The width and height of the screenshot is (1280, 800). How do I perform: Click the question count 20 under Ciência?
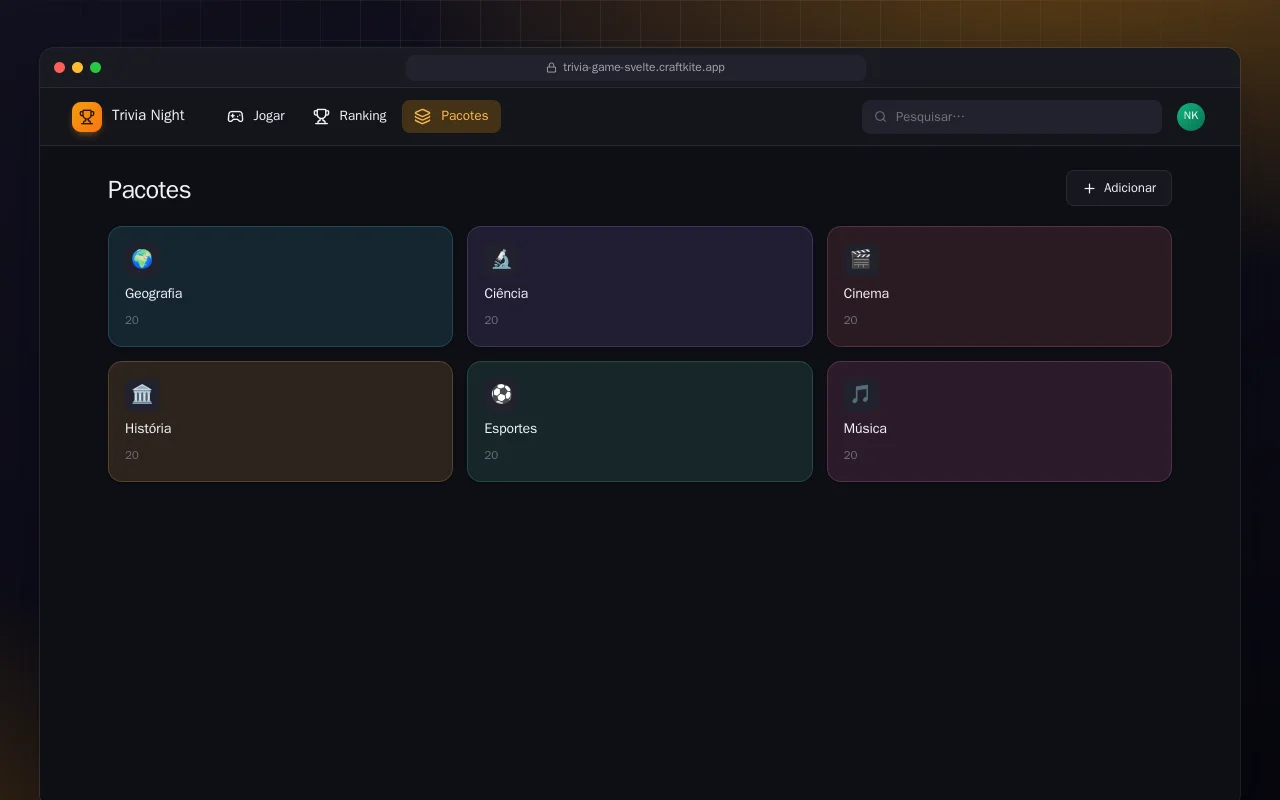click(491, 321)
